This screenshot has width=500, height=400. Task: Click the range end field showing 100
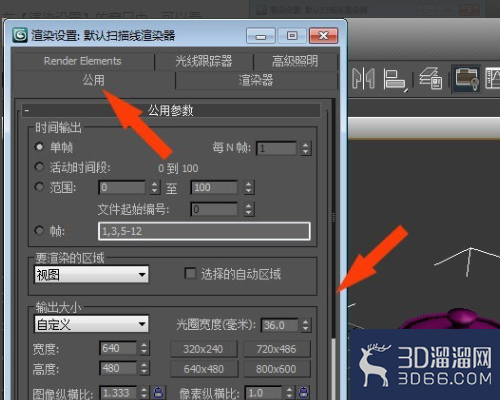[x=214, y=187]
